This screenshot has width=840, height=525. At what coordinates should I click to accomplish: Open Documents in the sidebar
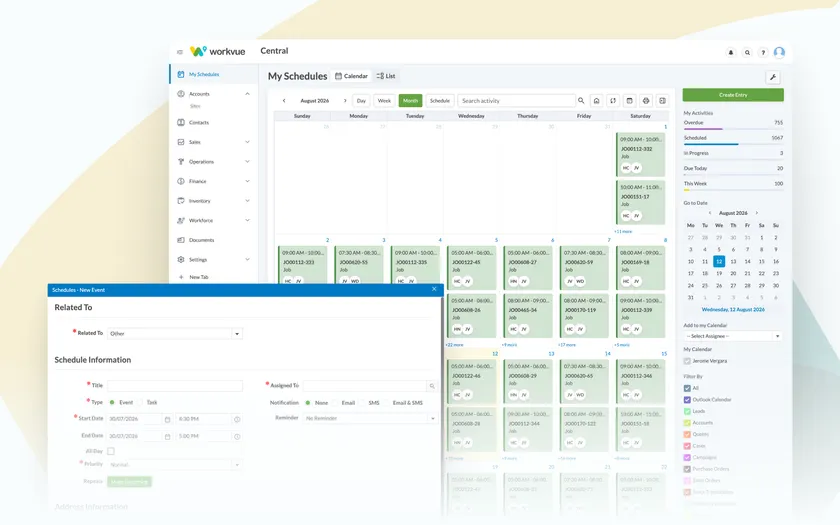(201, 240)
